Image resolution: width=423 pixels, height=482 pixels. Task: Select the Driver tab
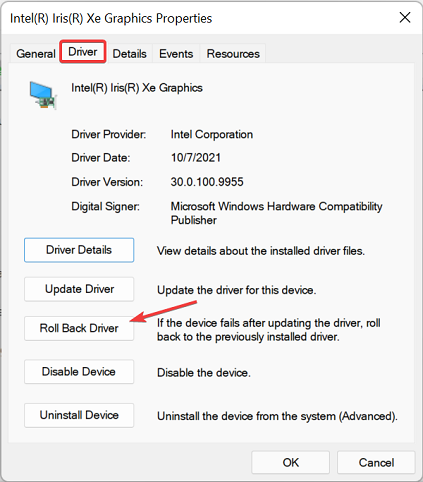pos(83,52)
